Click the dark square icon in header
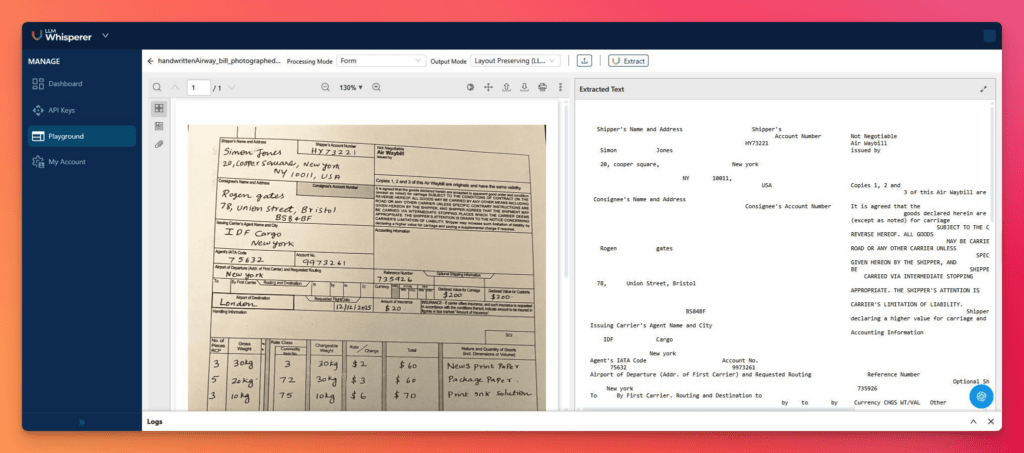This screenshot has width=1024, height=453. pos(990,36)
